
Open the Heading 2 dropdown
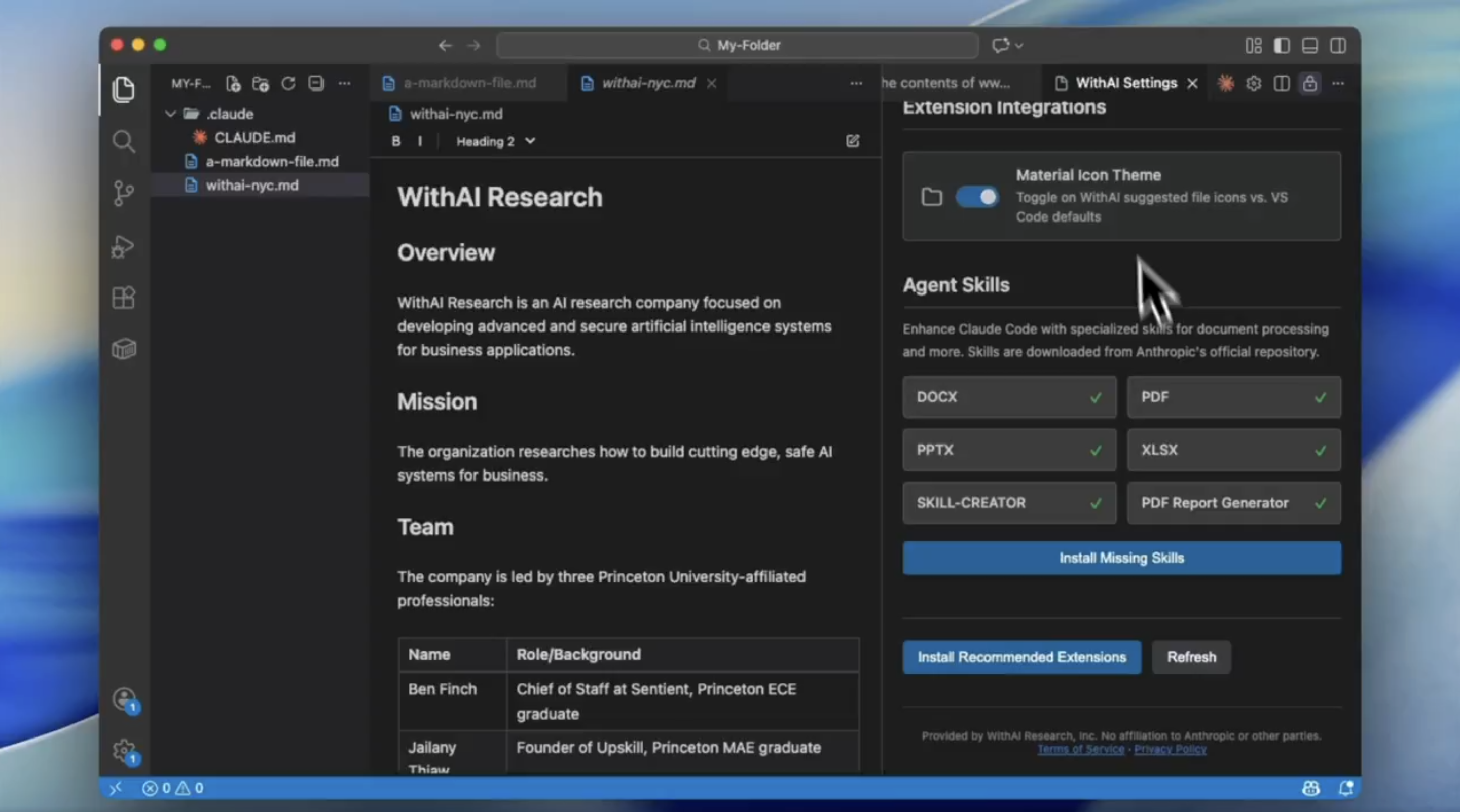[494, 141]
